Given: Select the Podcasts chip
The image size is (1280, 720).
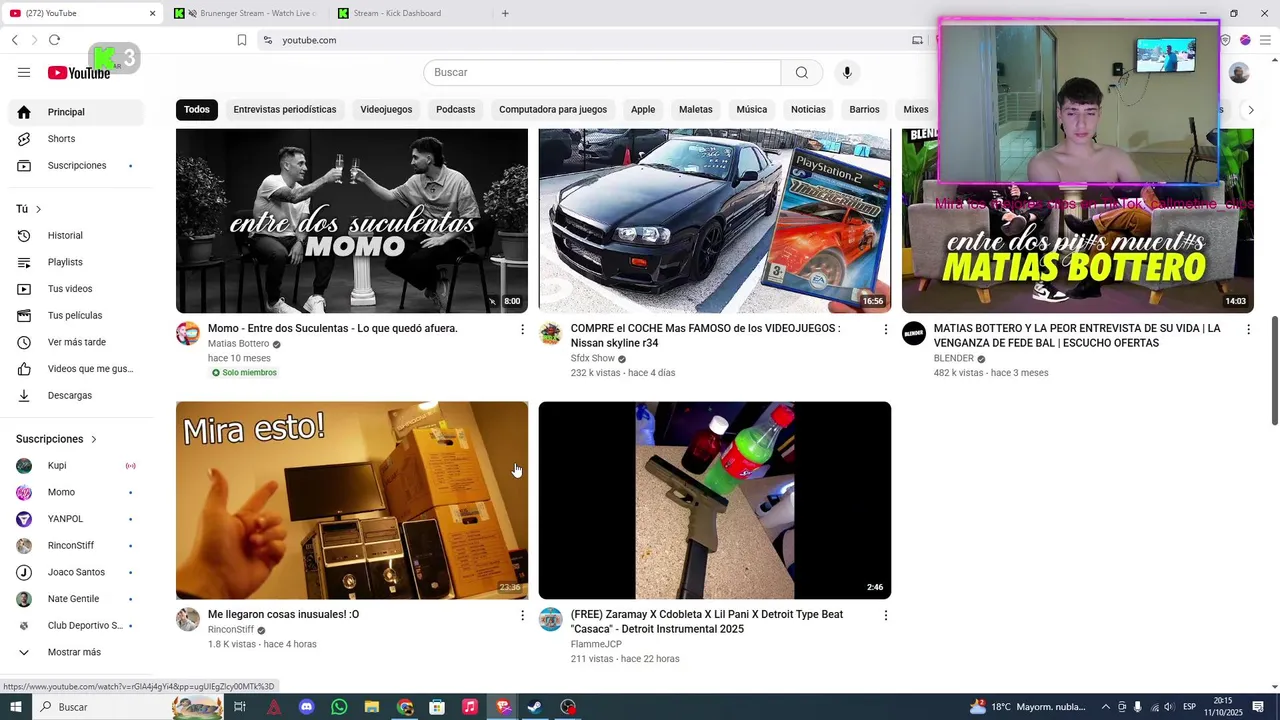Looking at the screenshot, I should 455,109.
